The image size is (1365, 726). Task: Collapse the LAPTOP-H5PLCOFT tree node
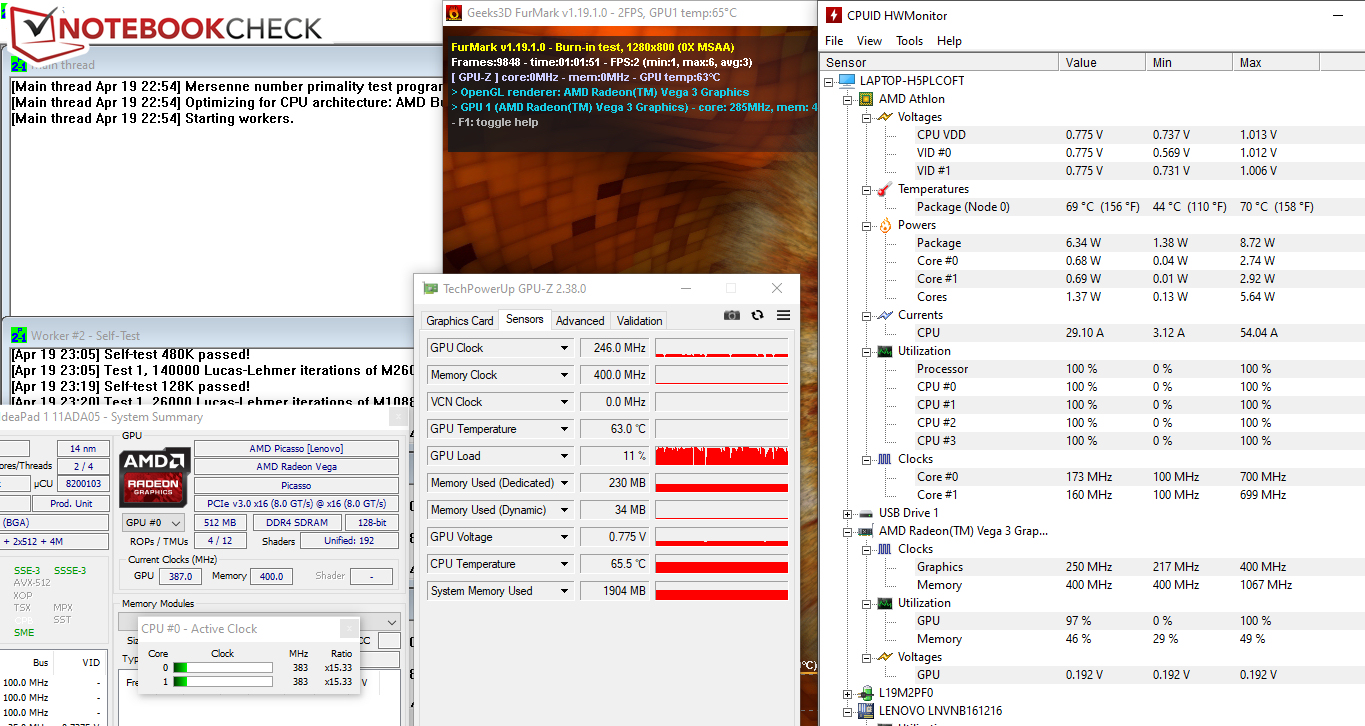pos(829,81)
